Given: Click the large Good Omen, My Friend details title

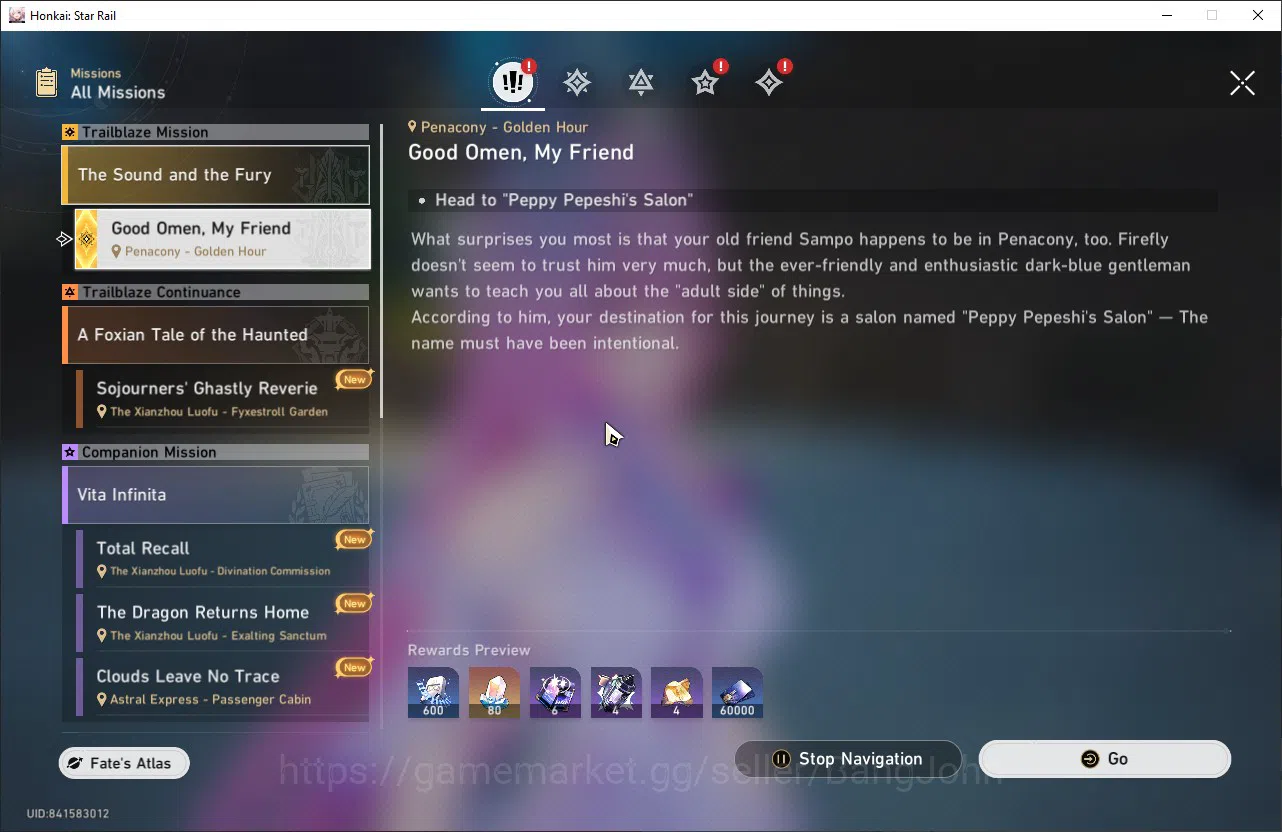Looking at the screenshot, I should tap(521, 153).
